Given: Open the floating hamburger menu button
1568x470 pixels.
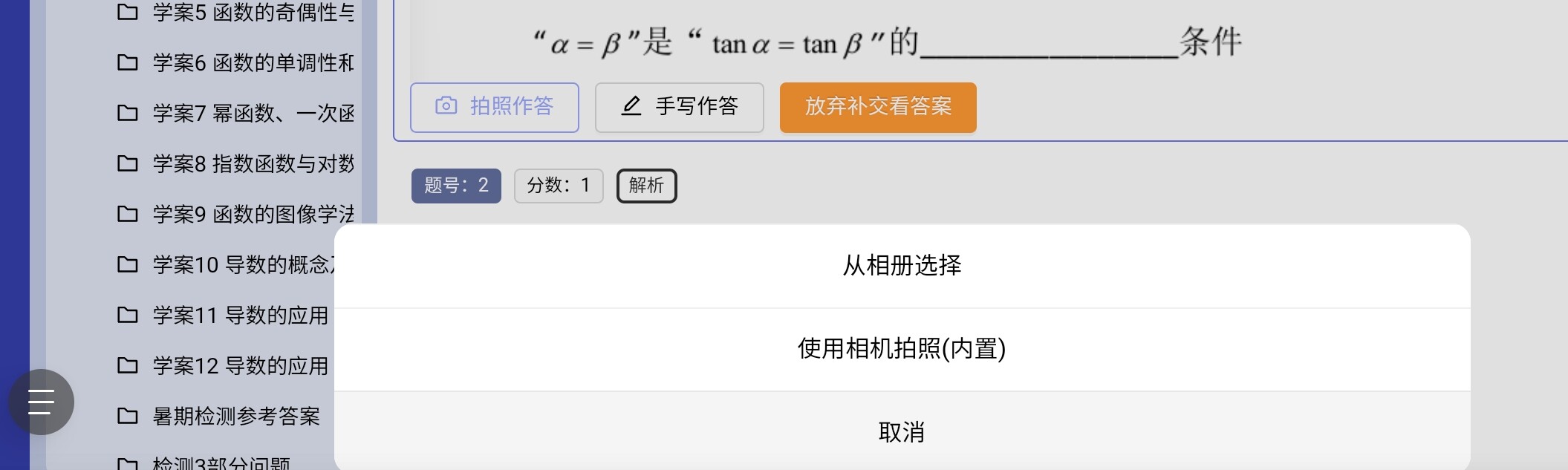Looking at the screenshot, I should point(41,402).
